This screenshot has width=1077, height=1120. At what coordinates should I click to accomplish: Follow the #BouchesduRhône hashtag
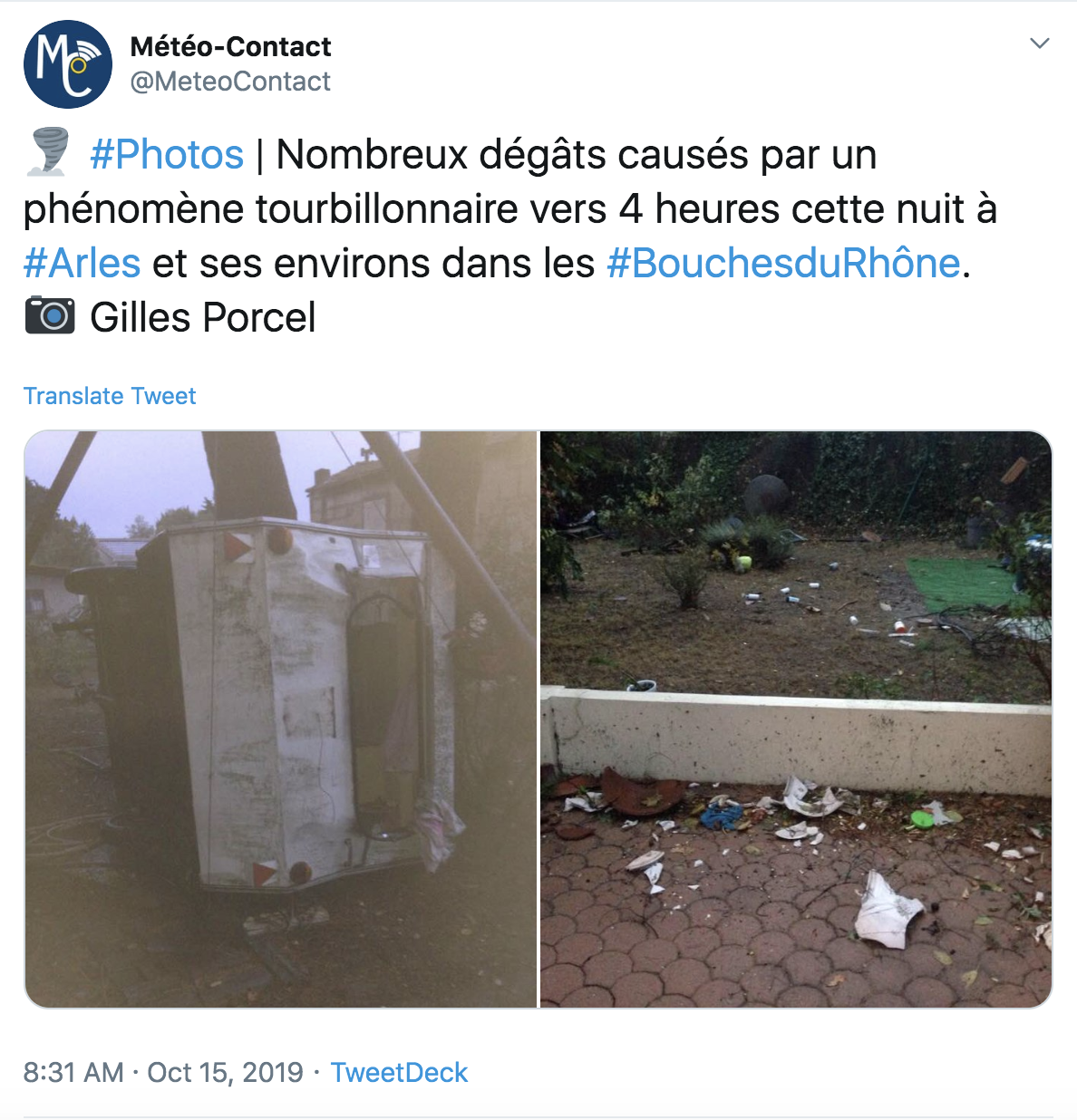click(x=783, y=263)
